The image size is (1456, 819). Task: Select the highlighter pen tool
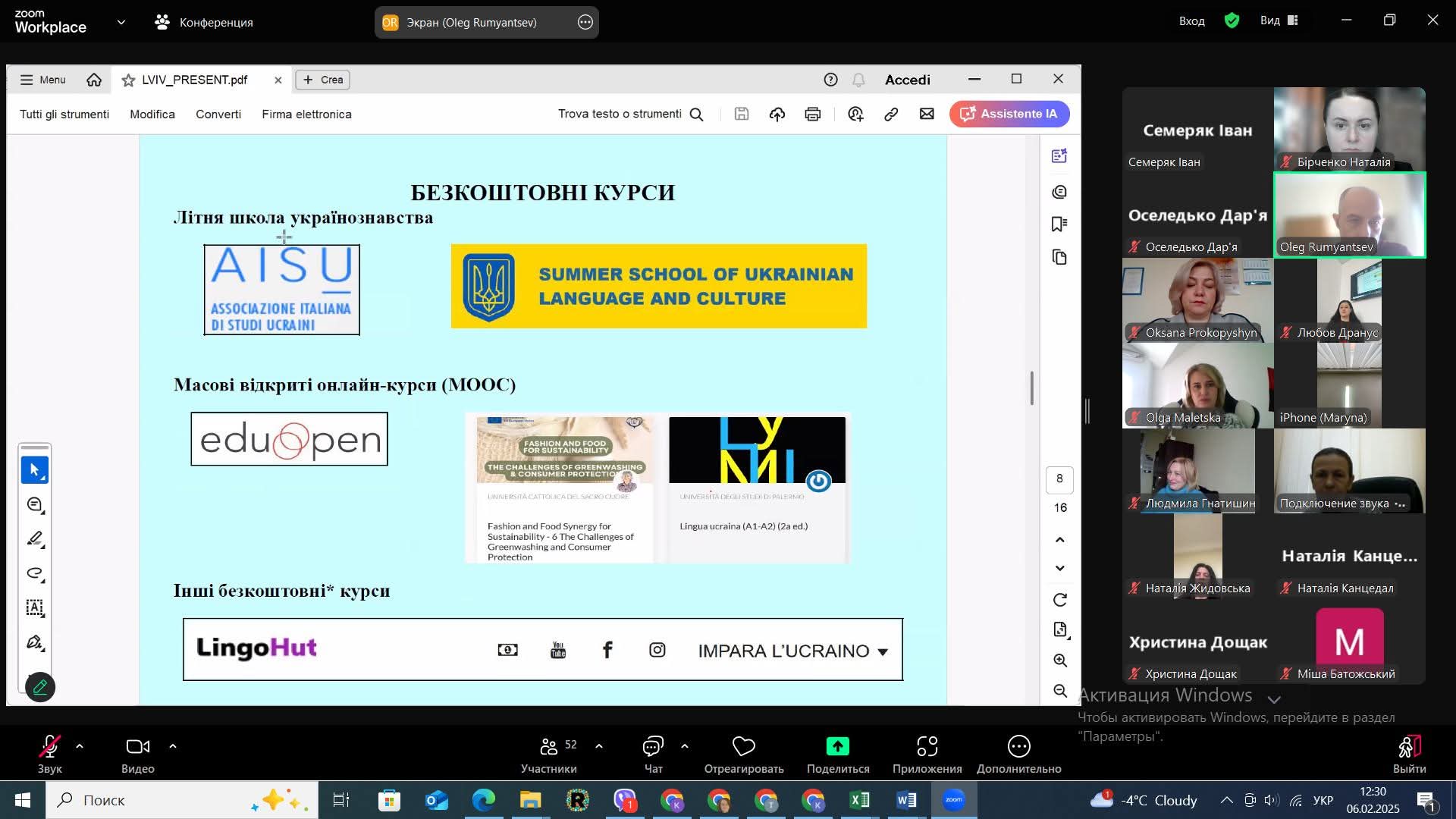35,539
